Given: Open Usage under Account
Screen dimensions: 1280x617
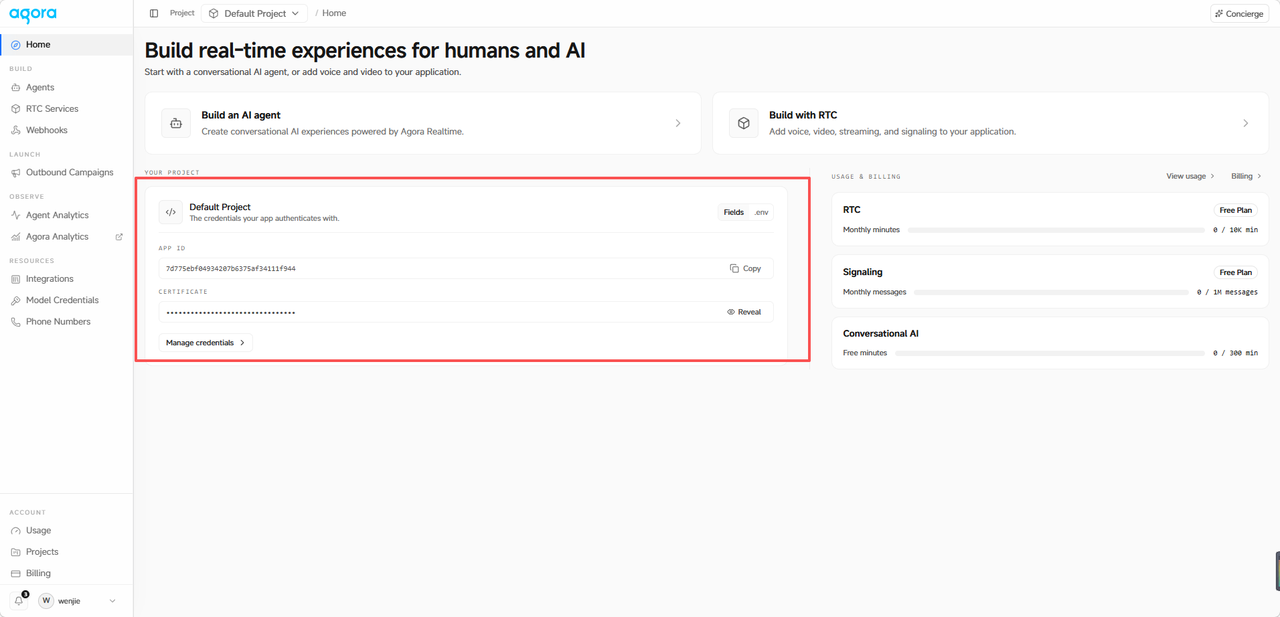Looking at the screenshot, I should (x=66, y=531).
